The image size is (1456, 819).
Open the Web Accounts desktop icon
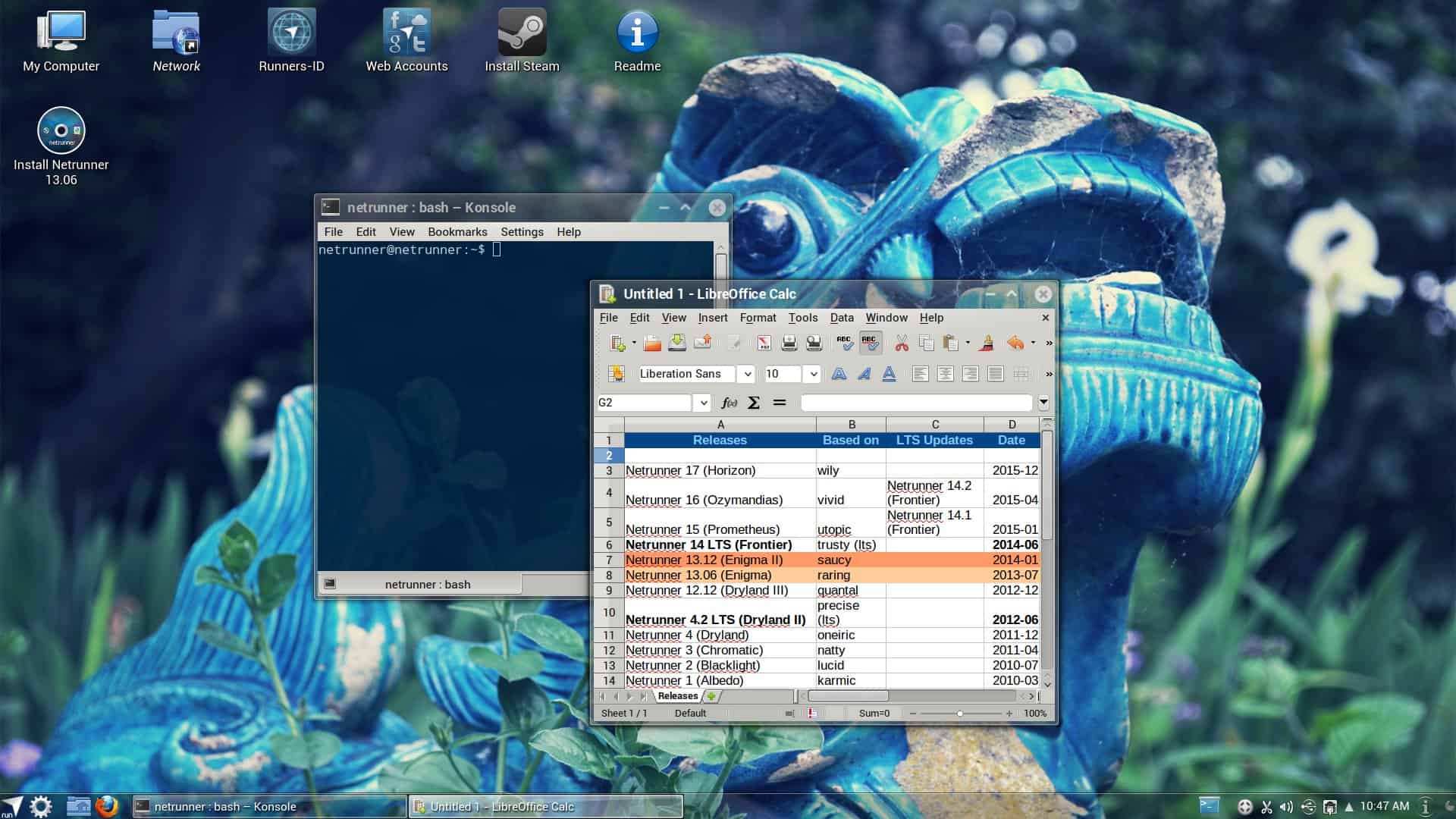[x=406, y=42]
